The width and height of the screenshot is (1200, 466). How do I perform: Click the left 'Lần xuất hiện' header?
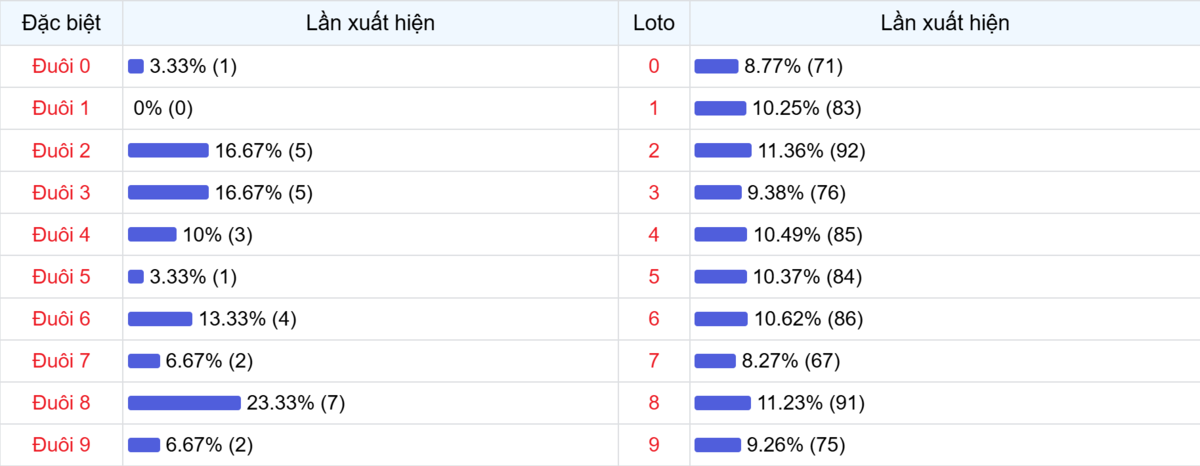[370, 23]
